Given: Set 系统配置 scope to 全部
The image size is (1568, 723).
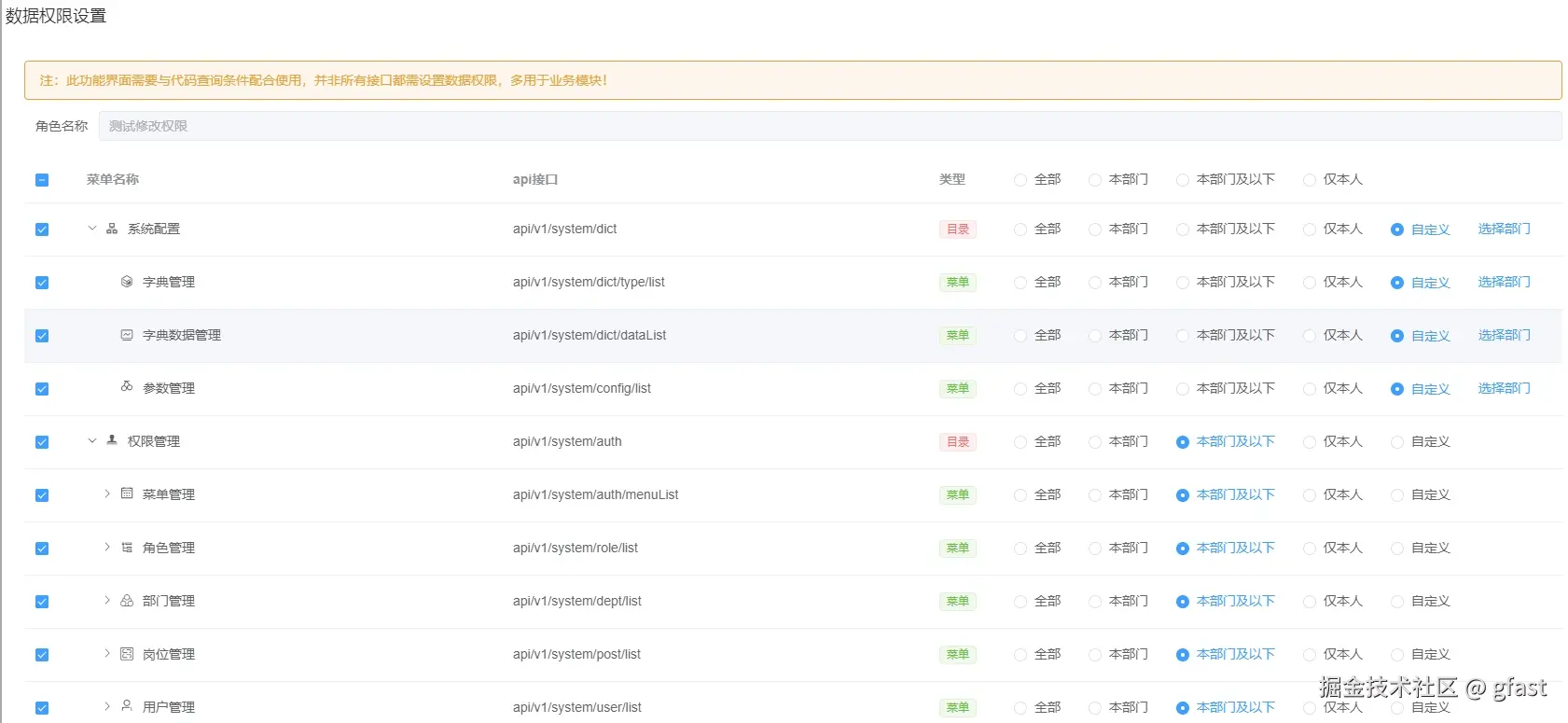Looking at the screenshot, I should click(1020, 229).
